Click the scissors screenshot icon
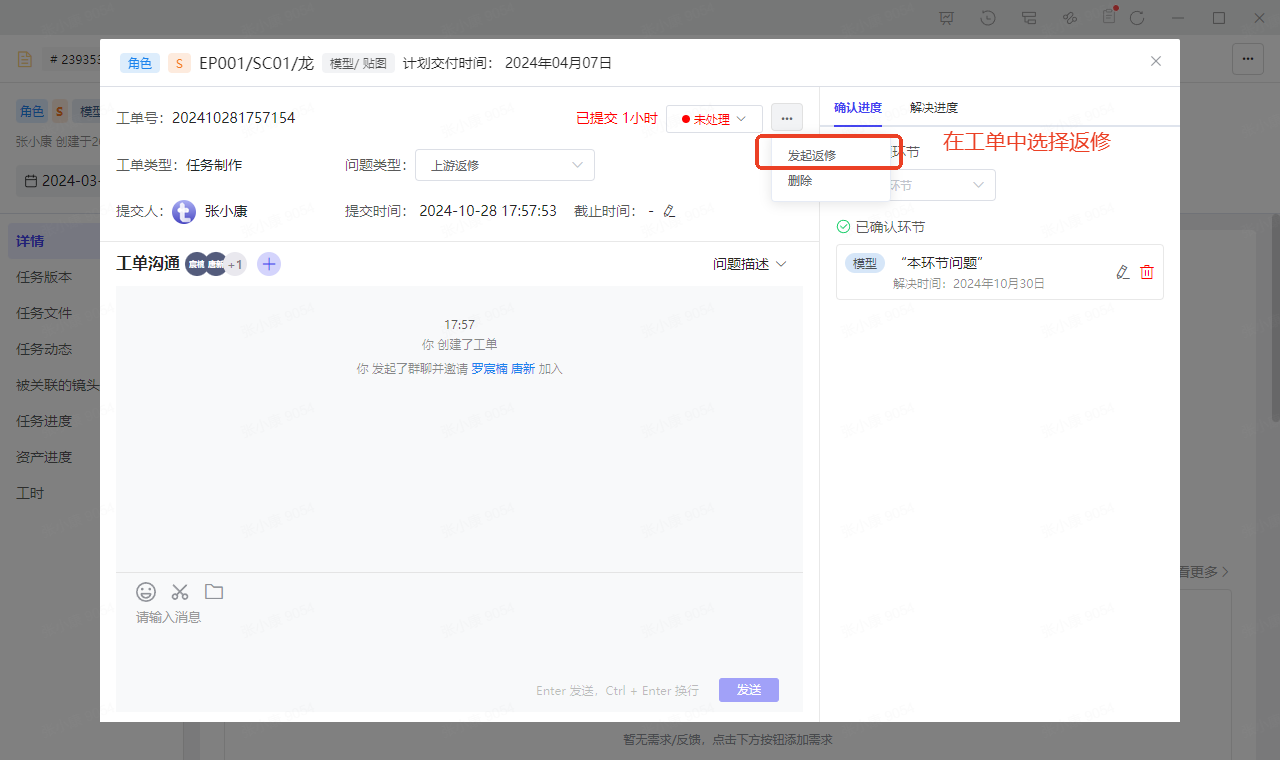Image resolution: width=1280 pixels, height=760 pixels. tap(180, 592)
